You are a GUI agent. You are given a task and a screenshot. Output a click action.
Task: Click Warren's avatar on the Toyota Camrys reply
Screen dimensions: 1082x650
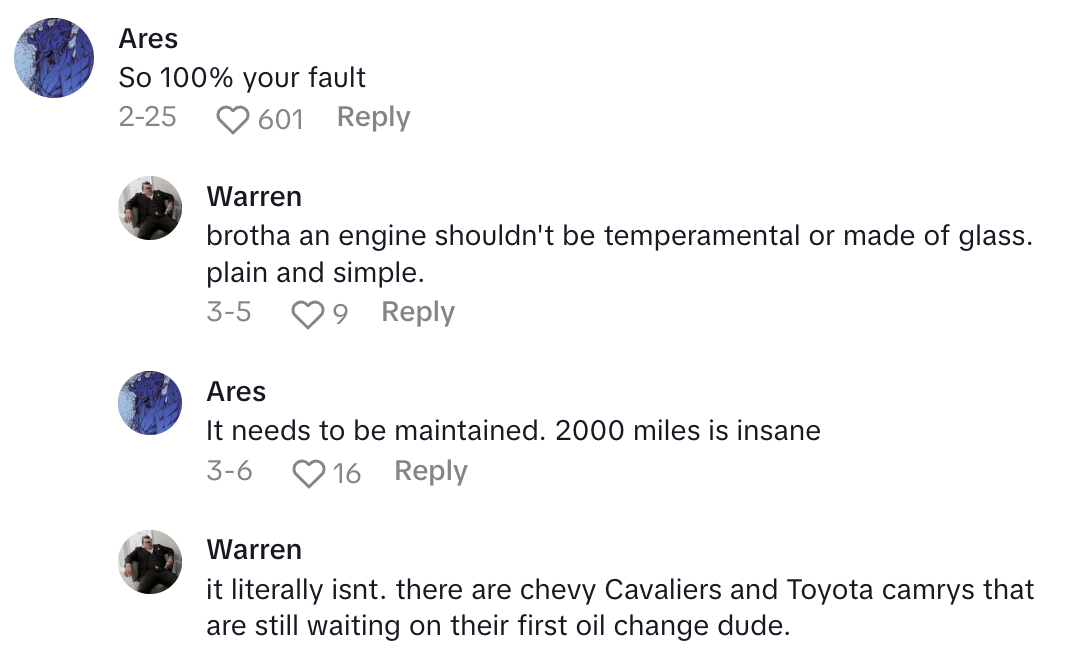click(151, 561)
